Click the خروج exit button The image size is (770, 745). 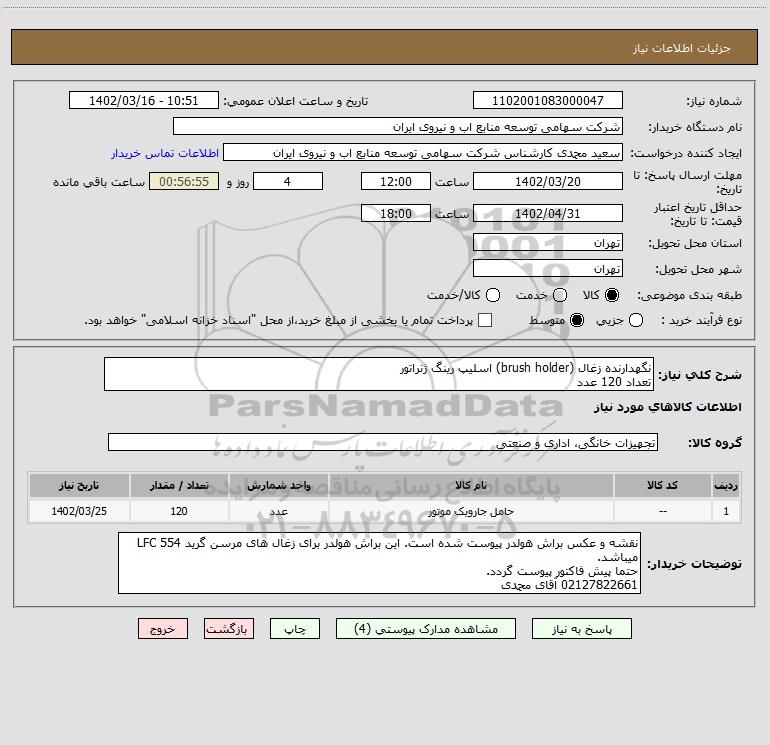(x=163, y=629)
